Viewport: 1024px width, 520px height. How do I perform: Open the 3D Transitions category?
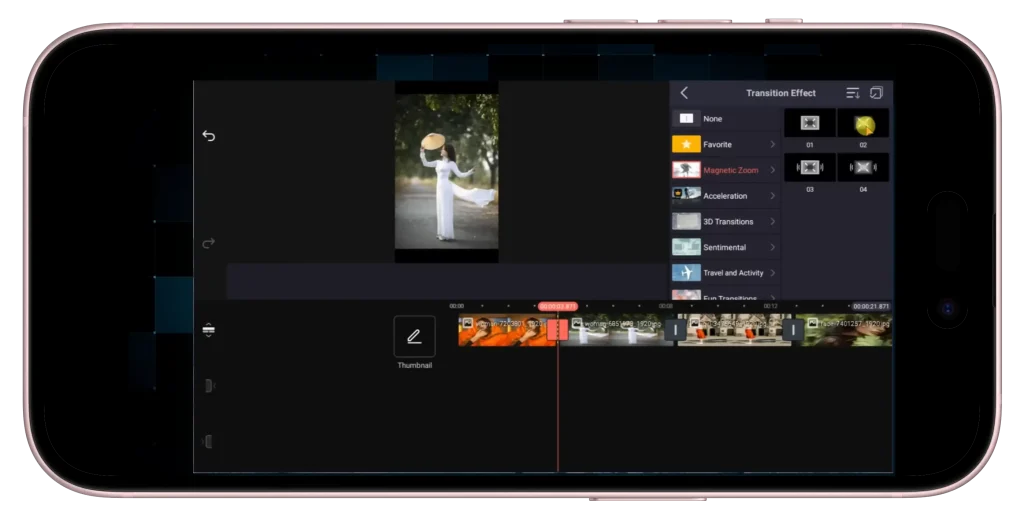coord(726,221)
